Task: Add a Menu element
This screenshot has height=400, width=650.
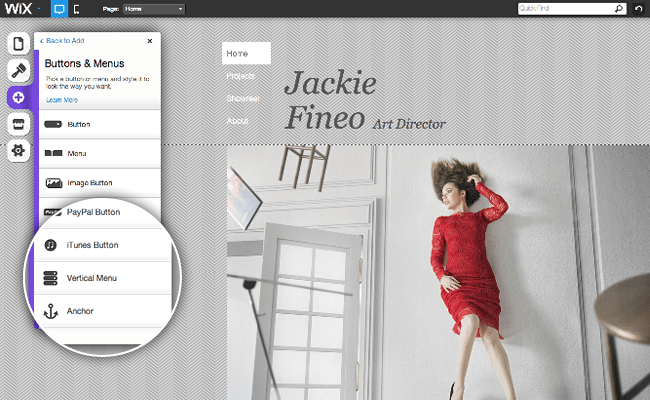Action: (x=99, y=153)
